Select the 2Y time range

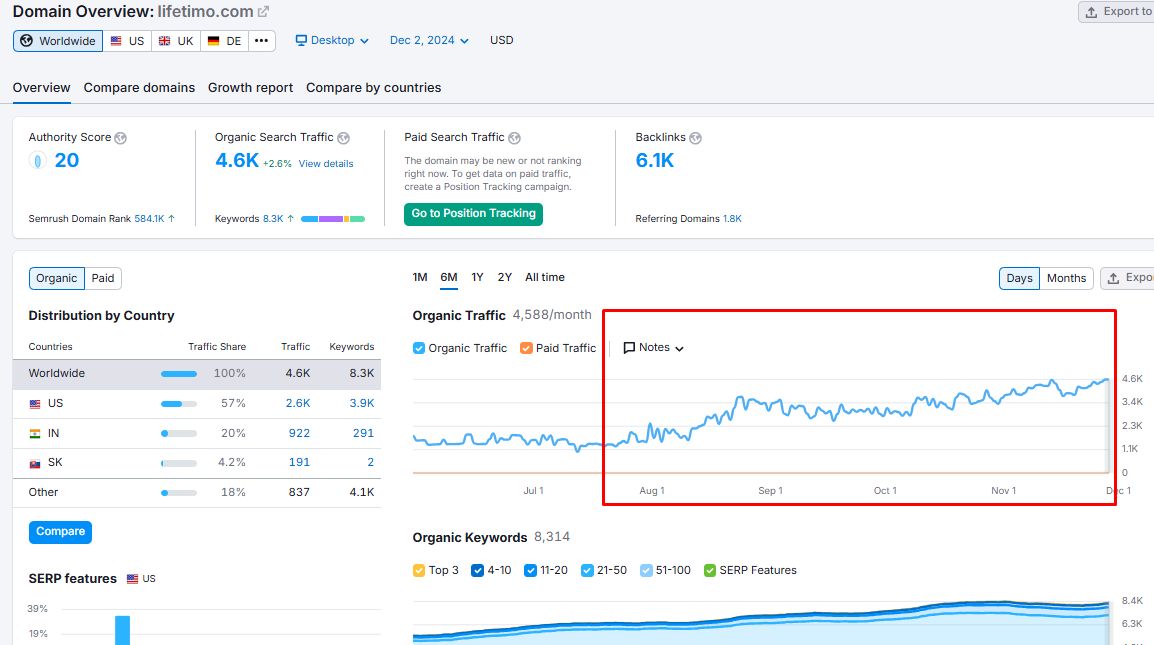[505, 278]
